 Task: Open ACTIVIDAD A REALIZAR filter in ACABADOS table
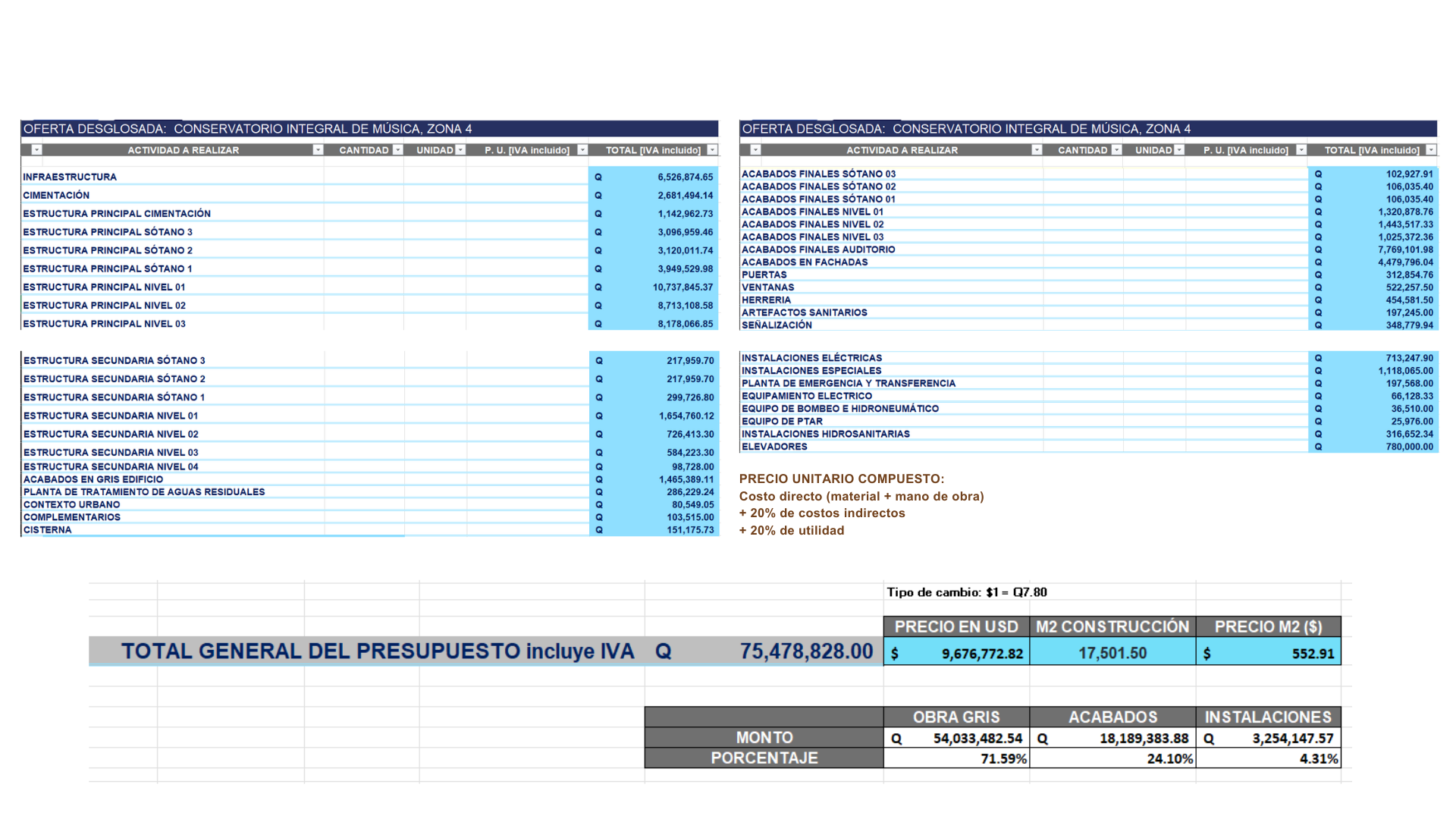click(x=1037, y=150)
